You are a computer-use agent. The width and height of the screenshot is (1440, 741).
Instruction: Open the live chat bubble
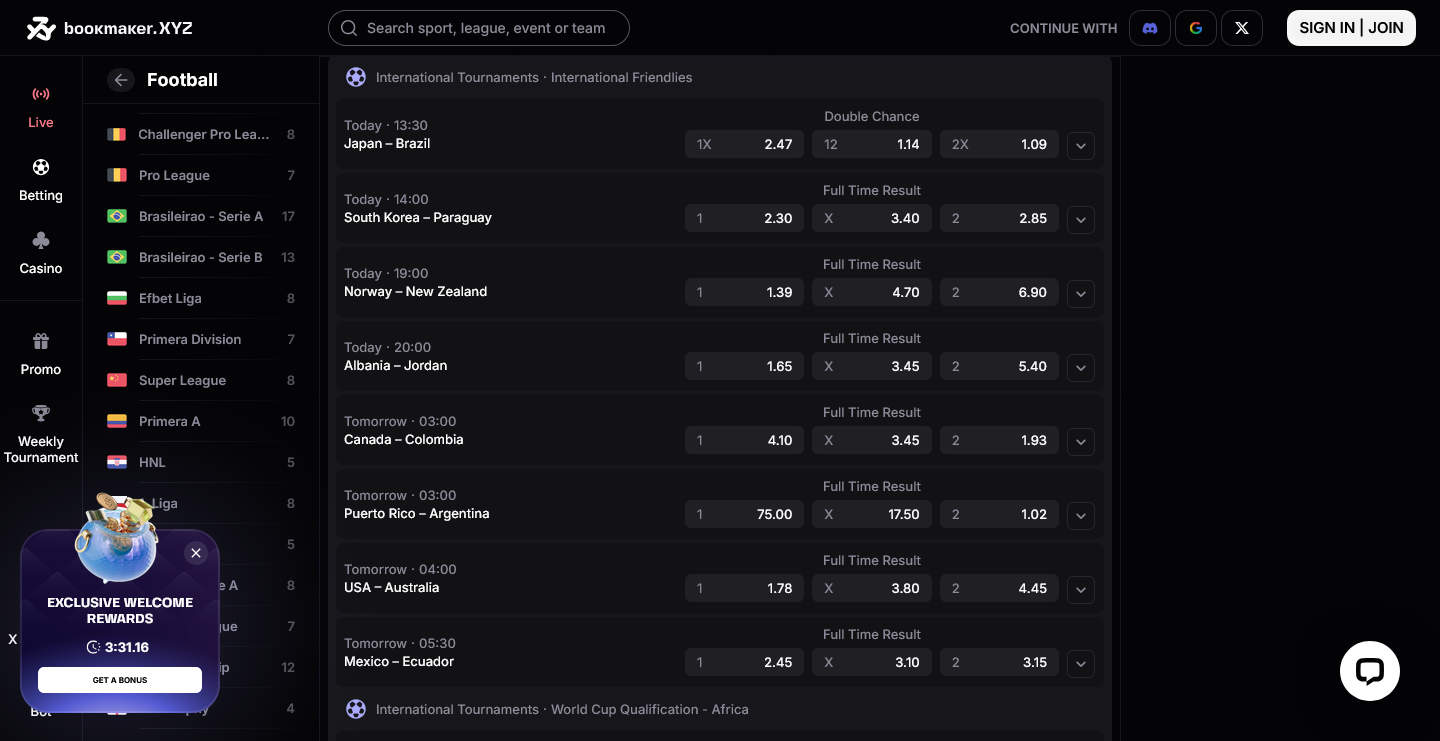point(1369,671)
